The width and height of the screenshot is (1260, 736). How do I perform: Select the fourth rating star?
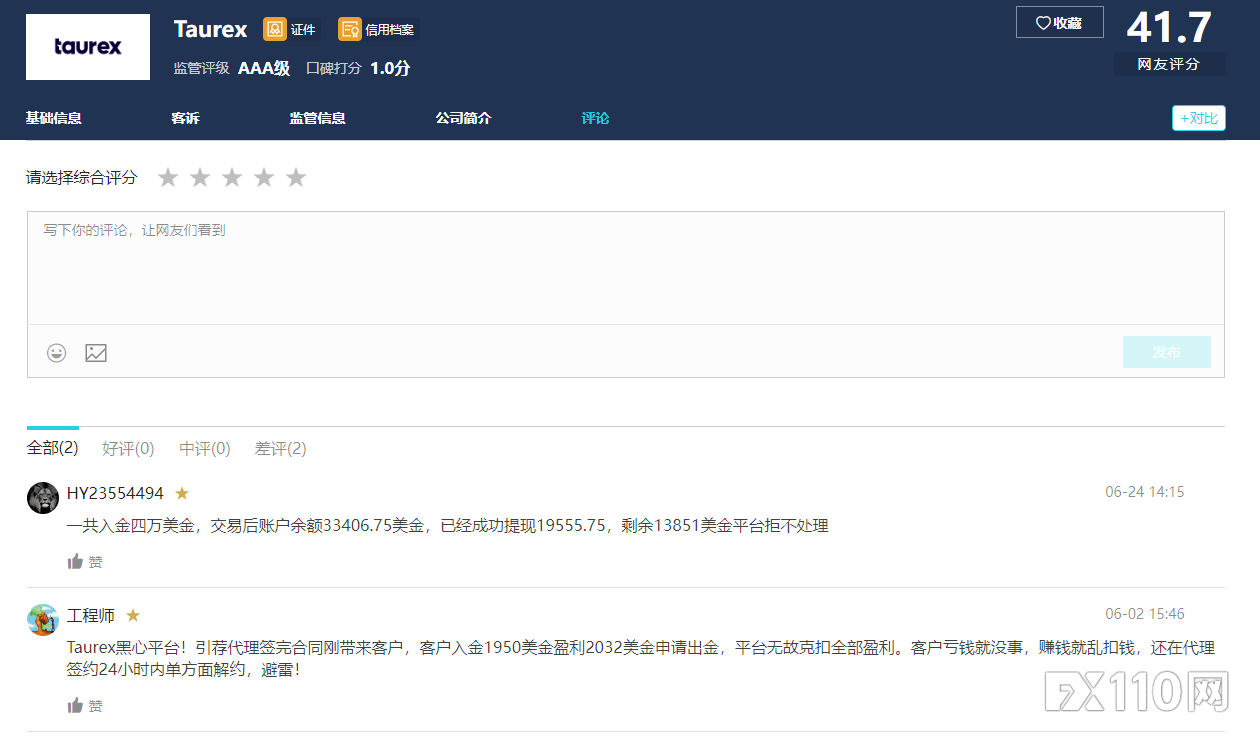264,177
